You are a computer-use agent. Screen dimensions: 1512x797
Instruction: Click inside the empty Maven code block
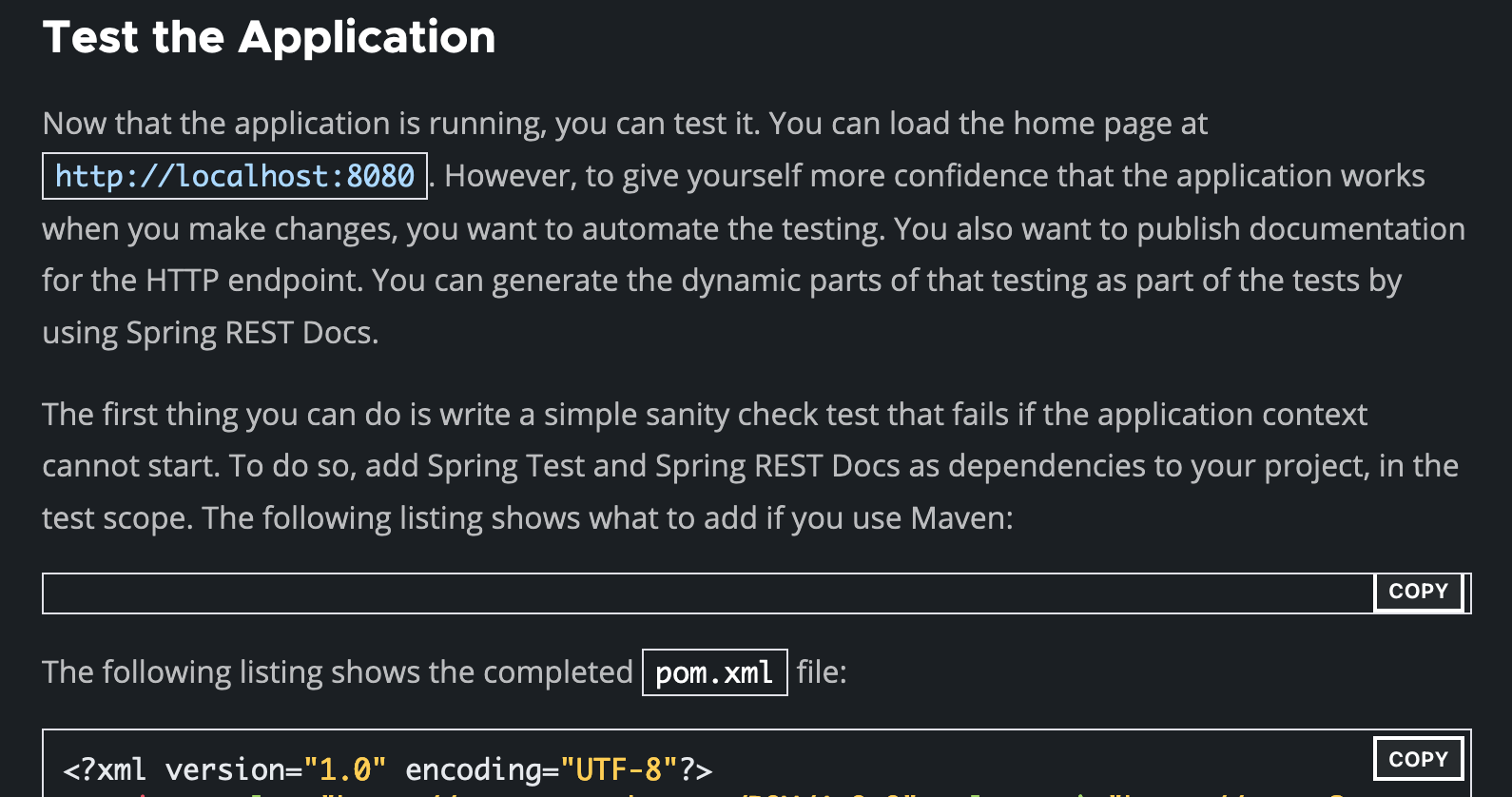pos(708,593)
